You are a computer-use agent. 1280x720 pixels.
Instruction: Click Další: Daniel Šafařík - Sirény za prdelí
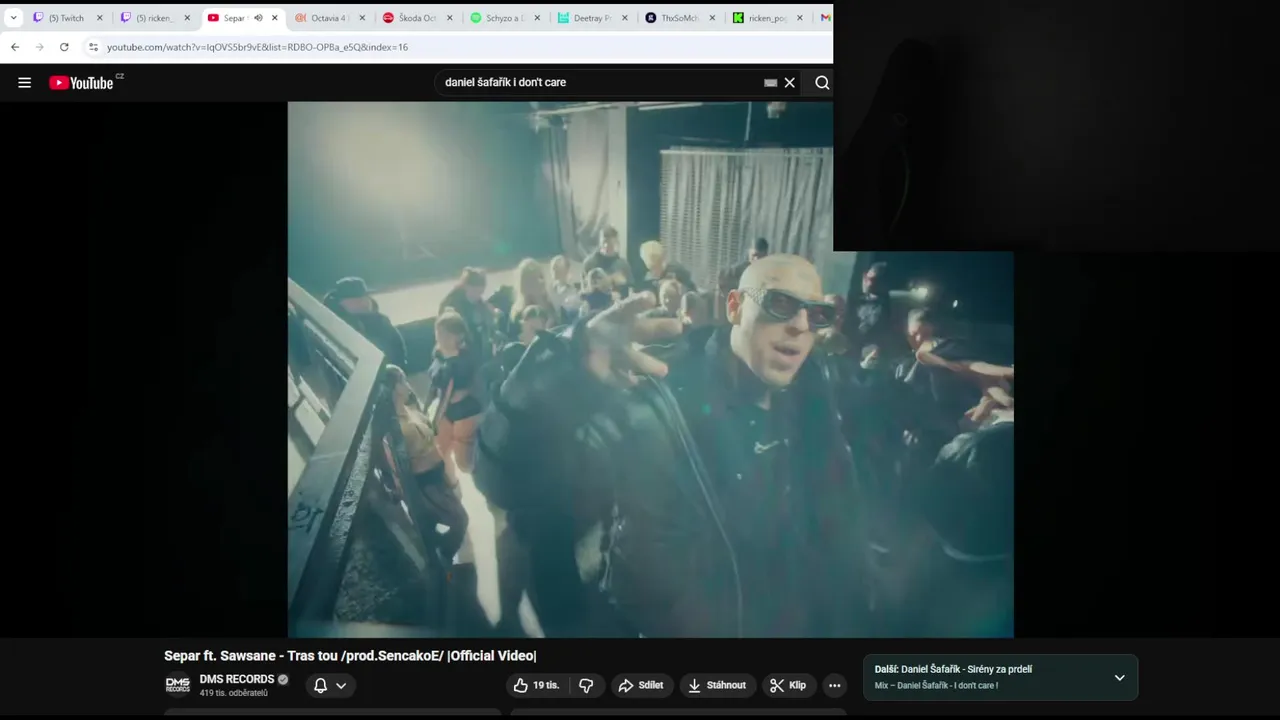click(953, 669)
